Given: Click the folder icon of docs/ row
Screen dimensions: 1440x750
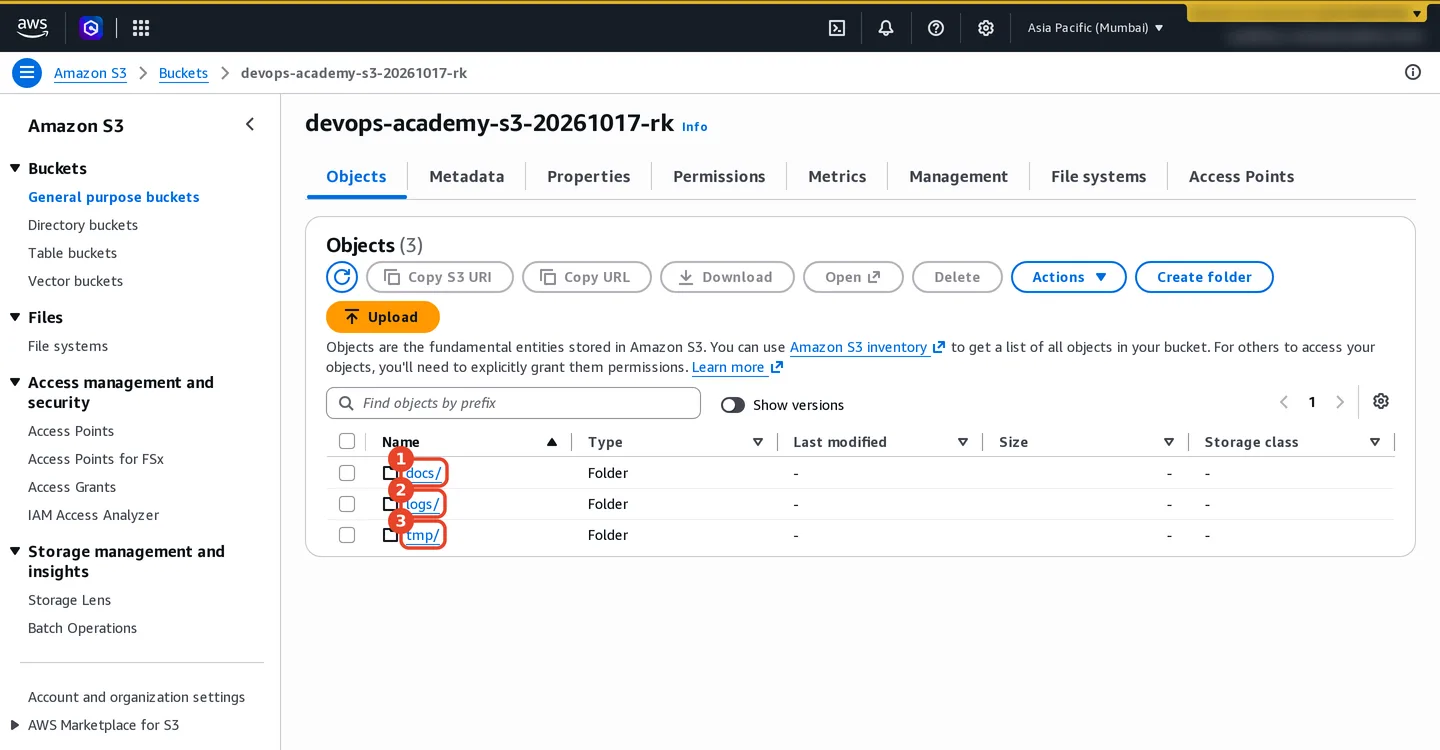Looking at the screenshot, I should point(390,473).
